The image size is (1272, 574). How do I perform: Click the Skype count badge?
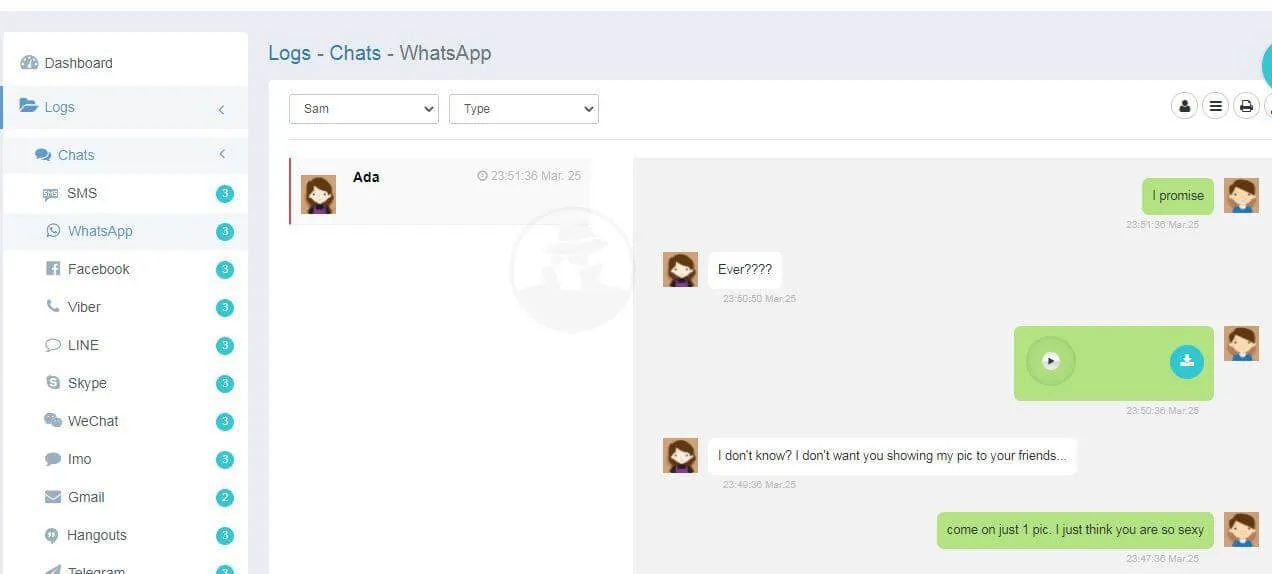(x=225, y=384)
